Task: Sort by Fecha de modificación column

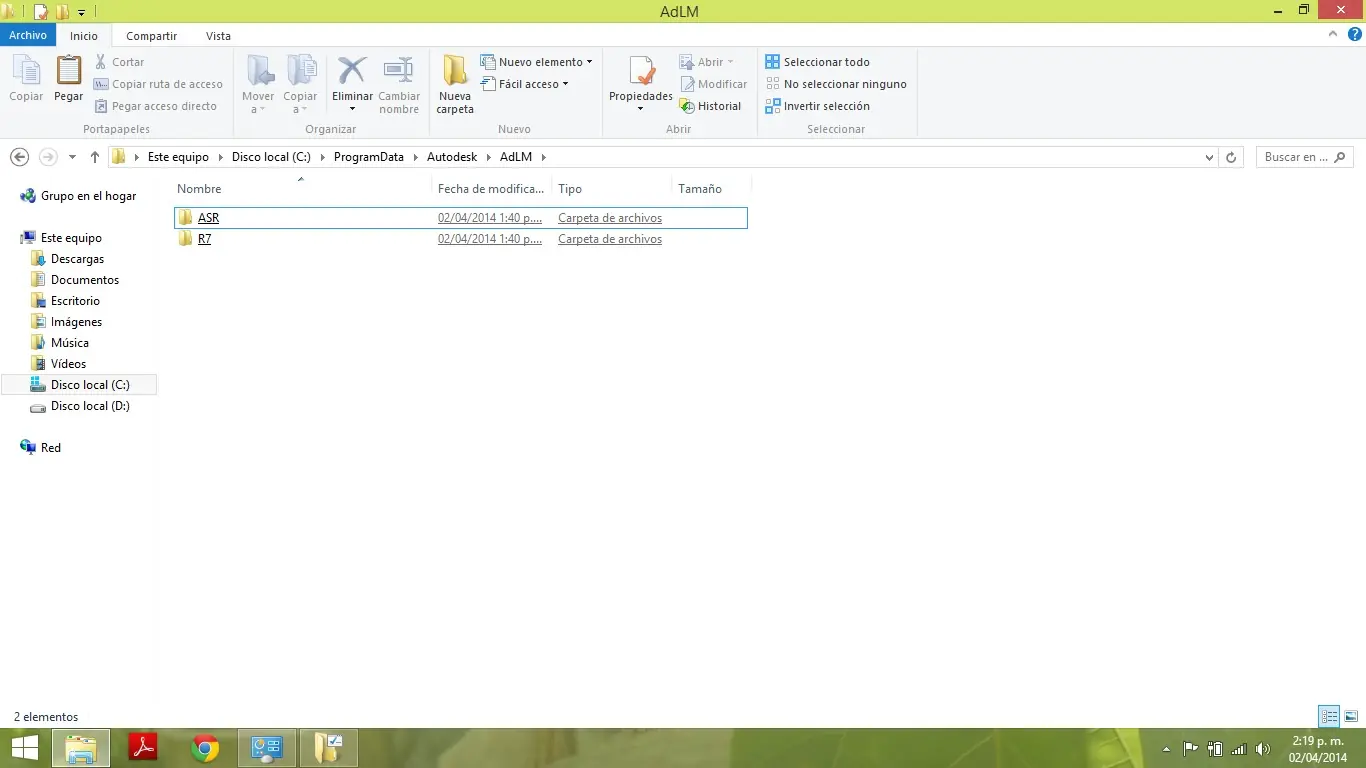Action: (x=491, y=188)
